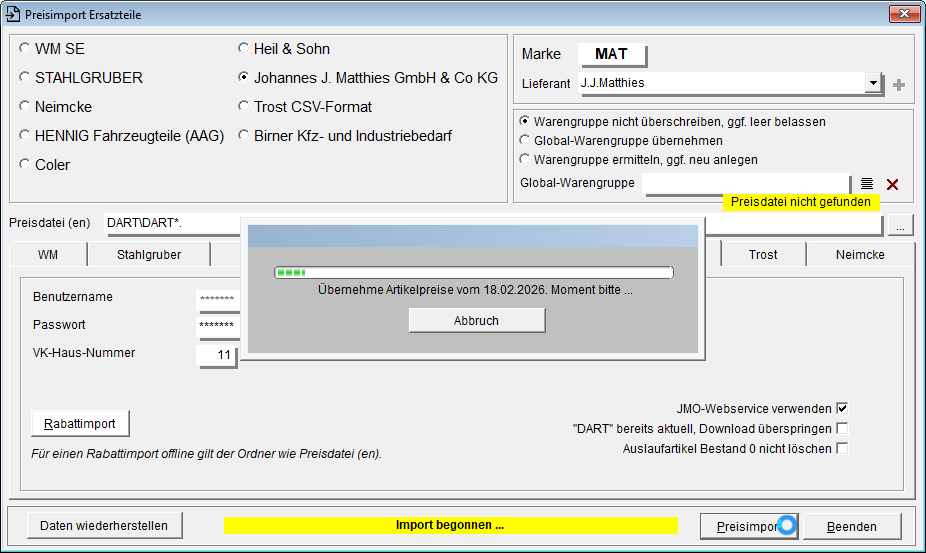
Task: Click the Preisdatei (en) path field
Action: click(x=494, y=223)
